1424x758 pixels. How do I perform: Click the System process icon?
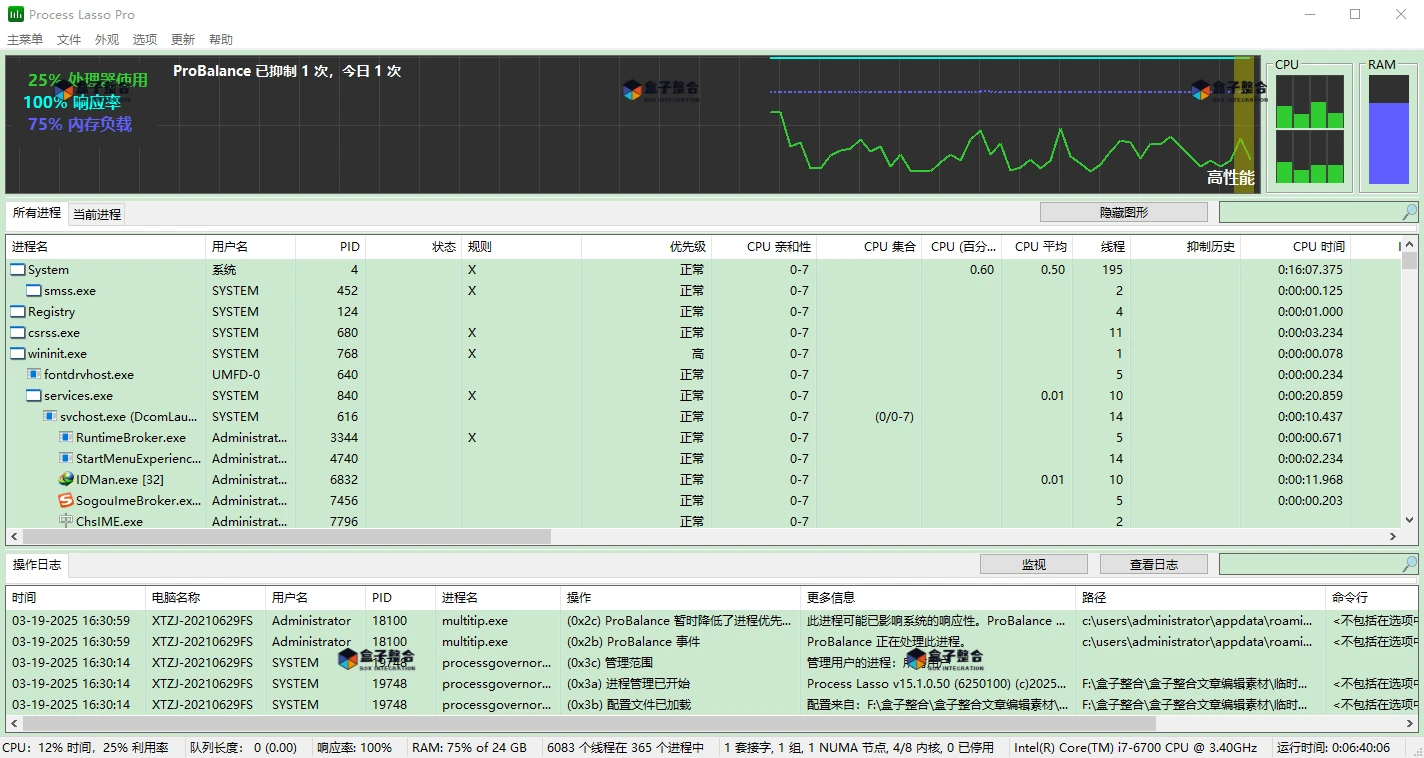(17, 270)
